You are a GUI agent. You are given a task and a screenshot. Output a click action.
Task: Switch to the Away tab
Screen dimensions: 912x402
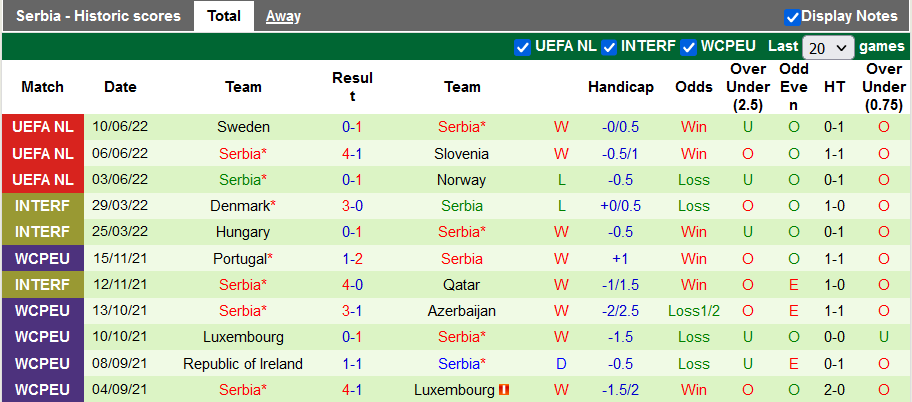(283, 16)
